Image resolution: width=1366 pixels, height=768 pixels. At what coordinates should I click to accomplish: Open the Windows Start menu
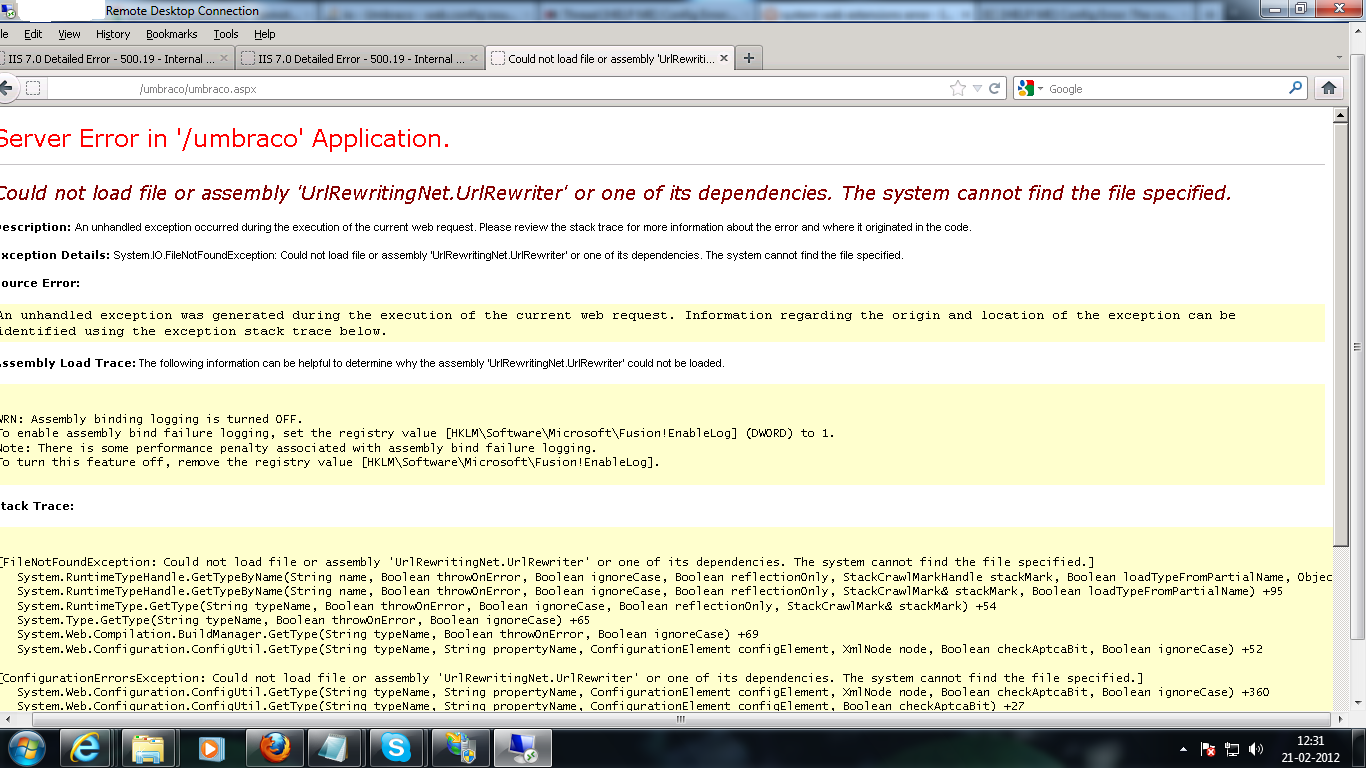(x=25, y=748)
